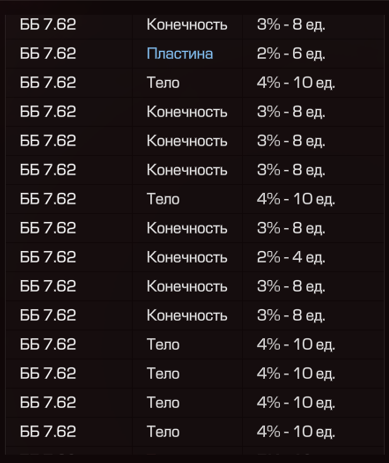Select the Тело entry directly below Пластина
The image size is (389, 463).
pyautogui.click(x=163, y=83)
